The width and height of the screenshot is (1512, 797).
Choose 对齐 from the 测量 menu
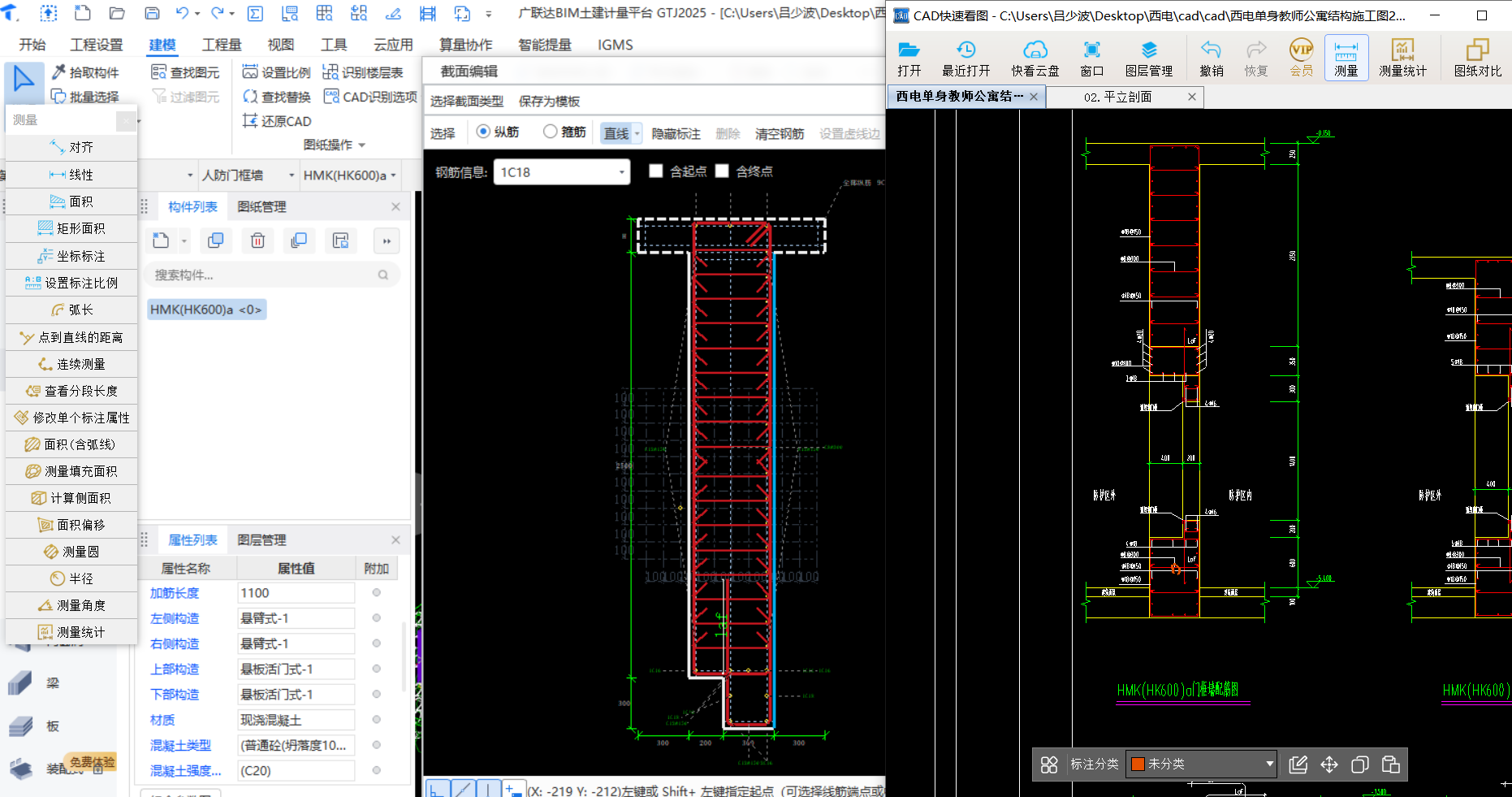pos(71,147)
